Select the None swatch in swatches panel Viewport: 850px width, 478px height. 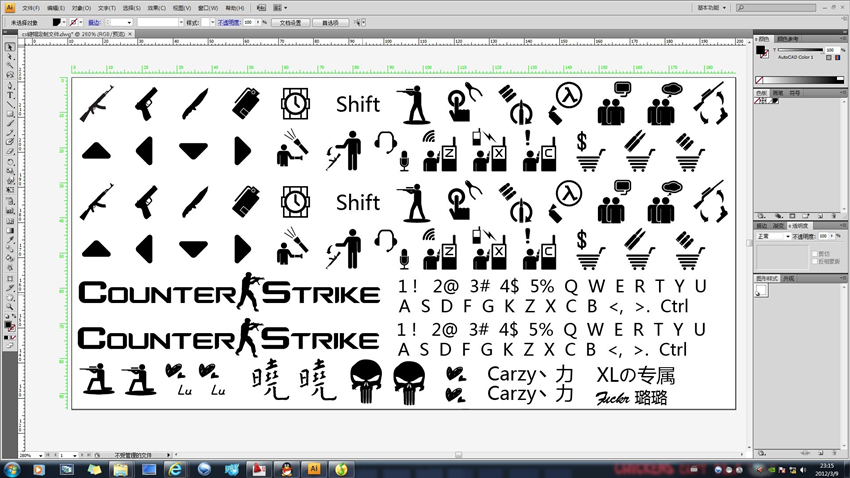click(759, 101)
